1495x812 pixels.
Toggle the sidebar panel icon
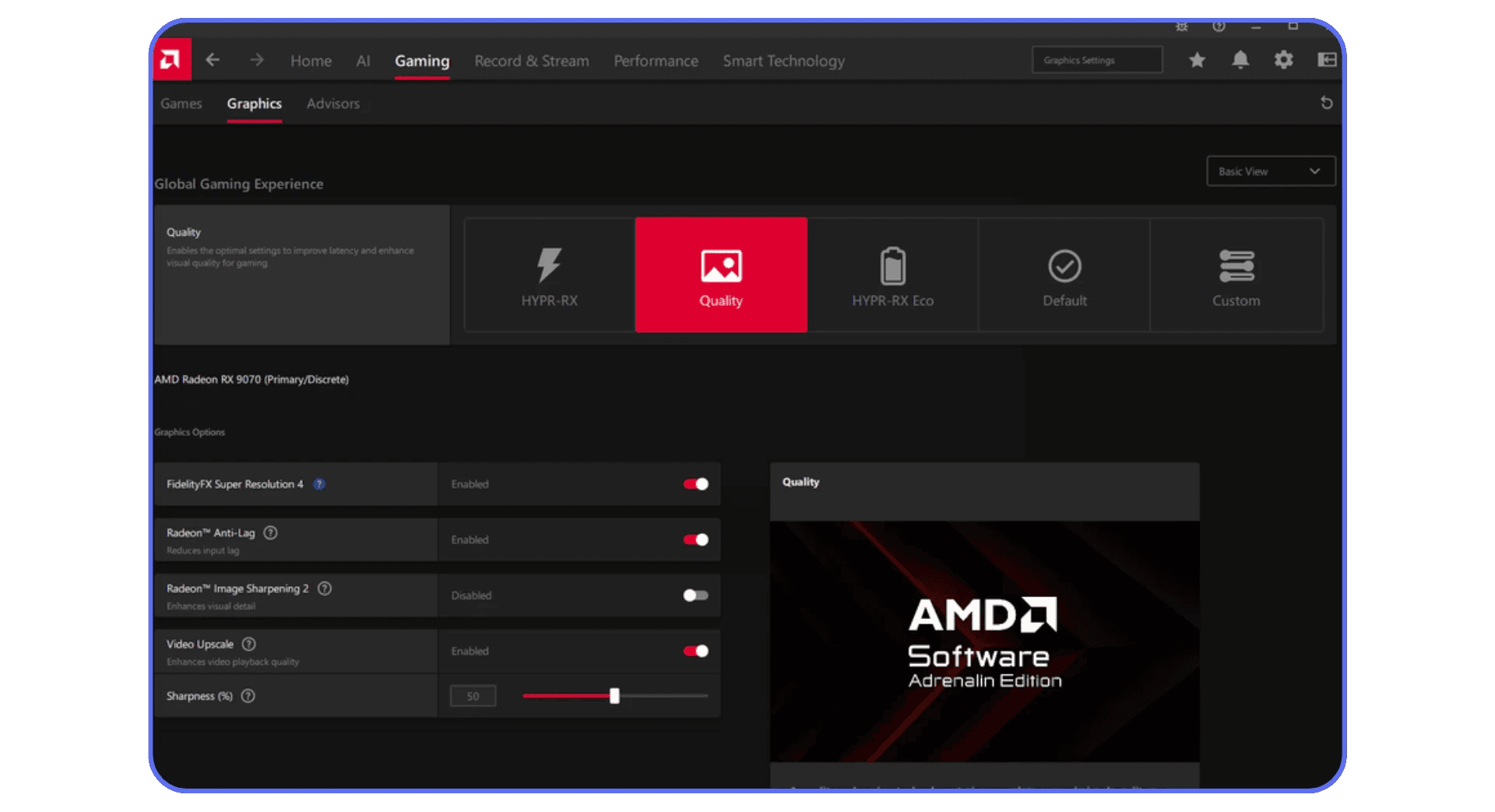(x=1327, y=60)
